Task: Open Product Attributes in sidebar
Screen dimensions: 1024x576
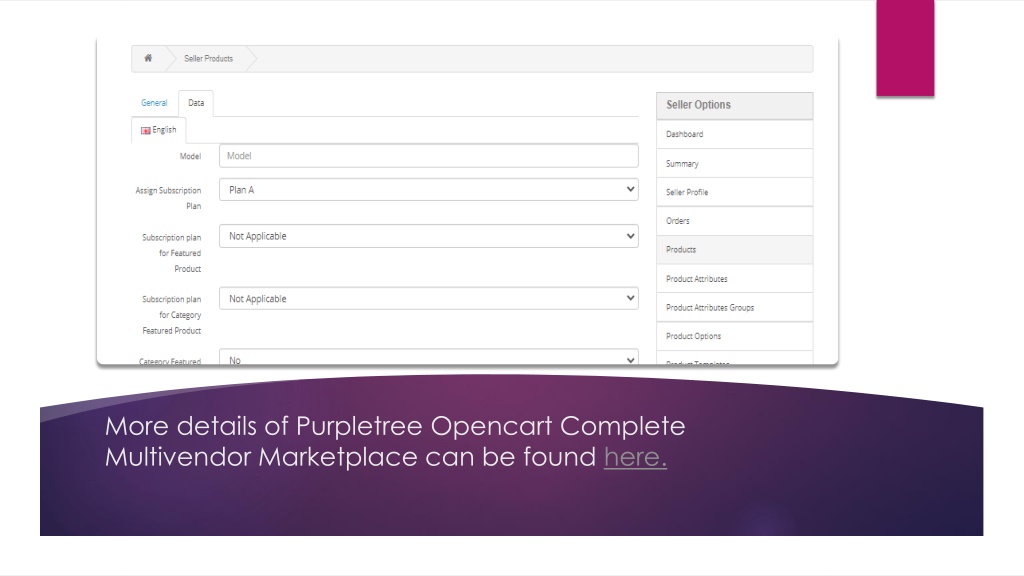Action: tap(735, 278)
